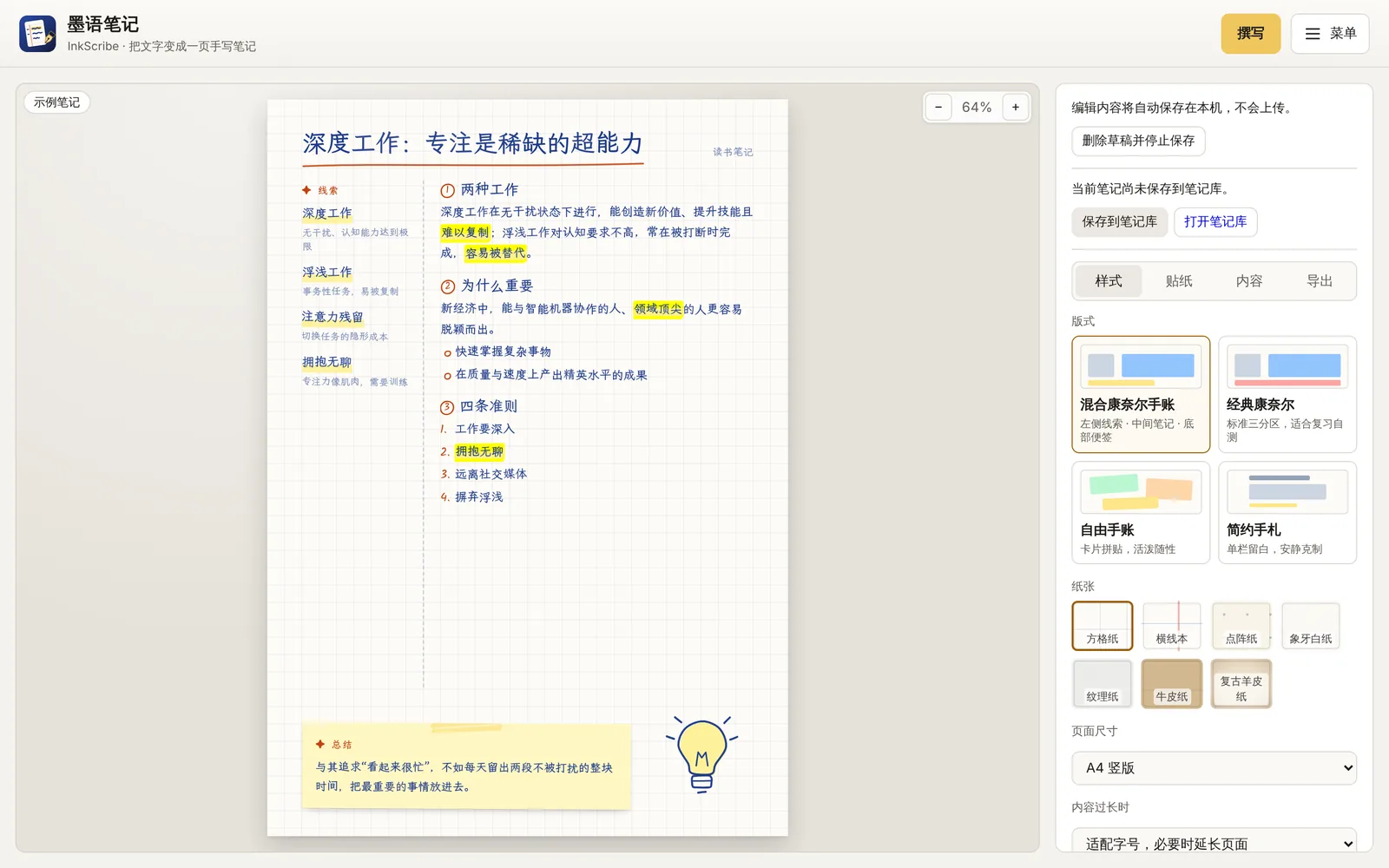This screenshot has height=868, width=1389.
Task: Delete draft via 删除草稿并停止保存
Action: [1138, 141]
